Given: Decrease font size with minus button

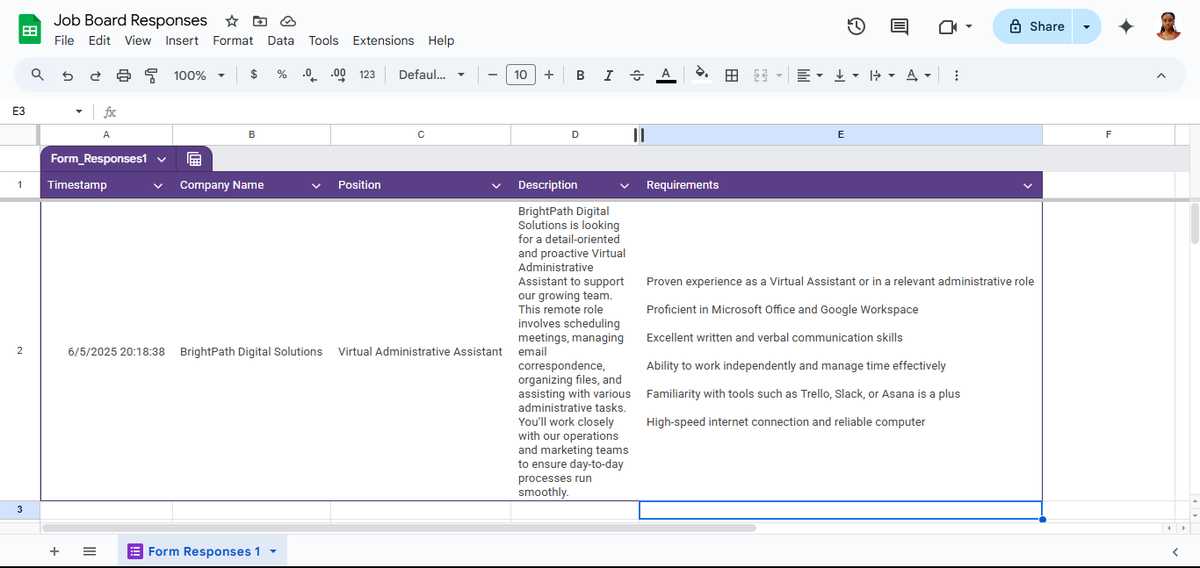Looking at the screenshot, I should click(493, 75).
